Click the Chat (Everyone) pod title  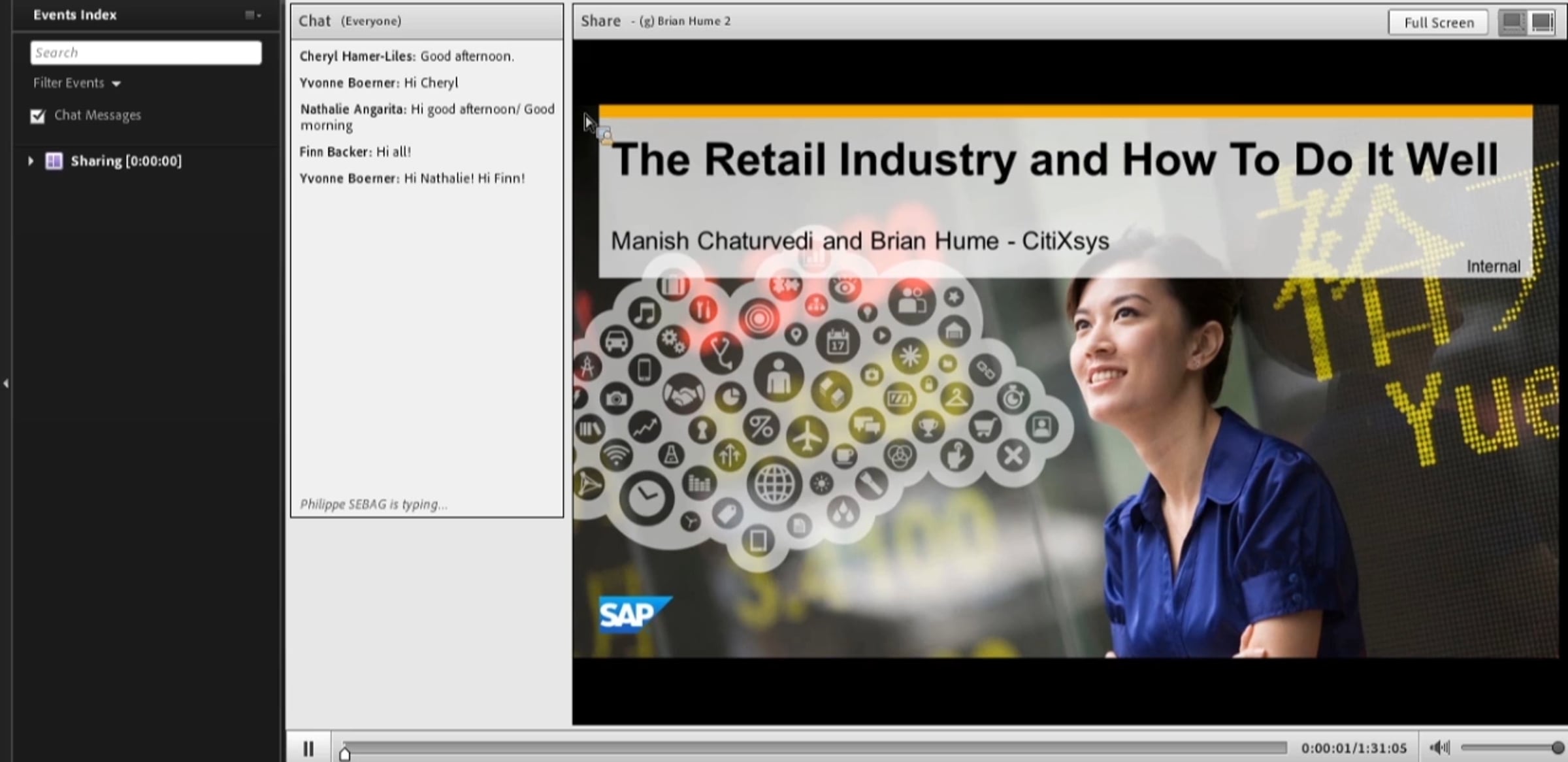(350, 21)
